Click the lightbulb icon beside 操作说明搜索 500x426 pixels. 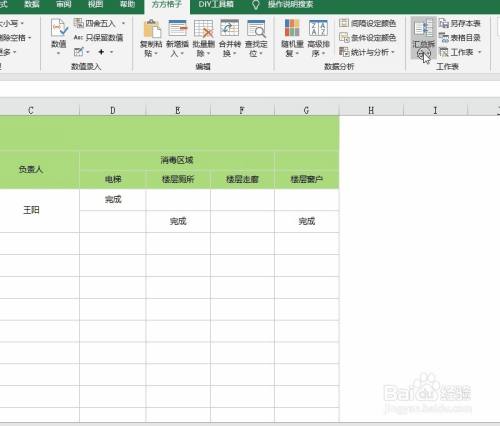coord(256,5)
